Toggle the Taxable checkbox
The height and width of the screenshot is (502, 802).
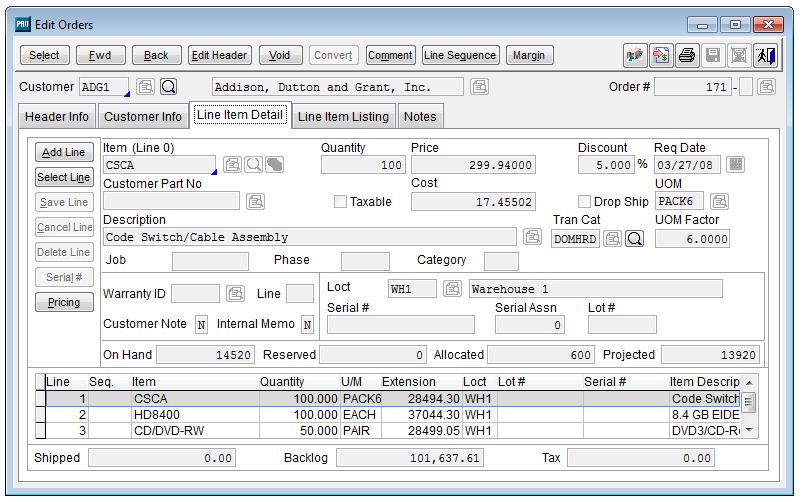point(340,202)
